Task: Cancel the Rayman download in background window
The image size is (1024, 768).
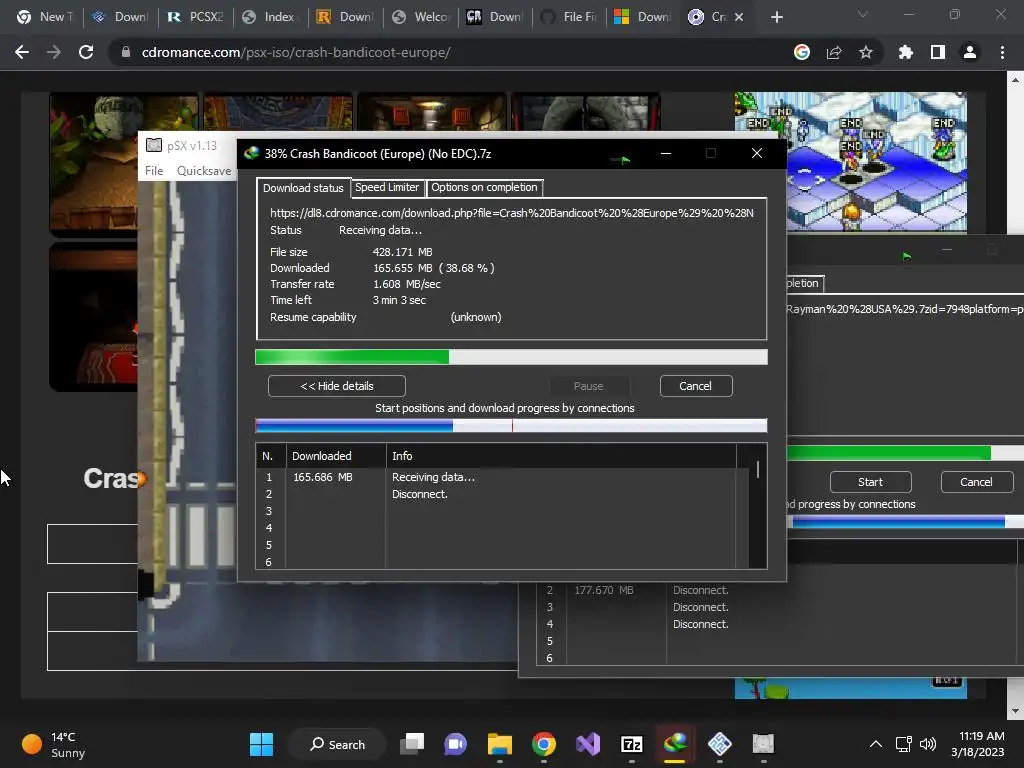Action: pyautogui.click(x=976, y=482)
